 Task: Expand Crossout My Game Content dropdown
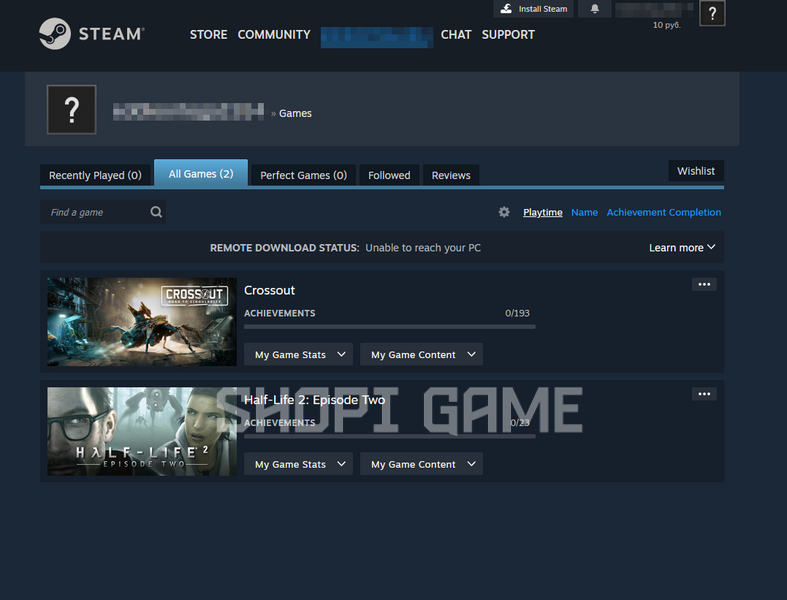(x=422, y=354)
